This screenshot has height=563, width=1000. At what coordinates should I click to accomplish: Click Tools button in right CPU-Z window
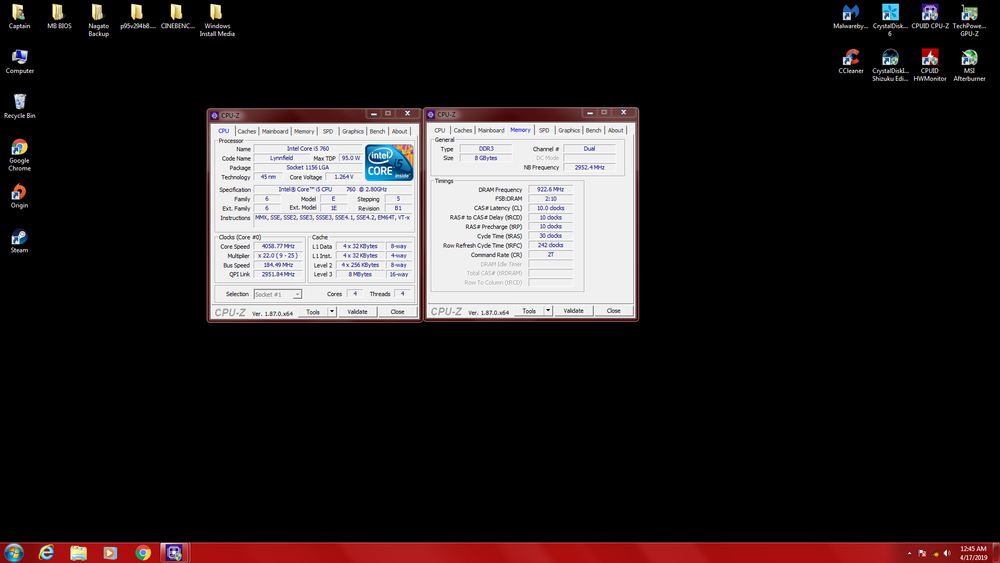(529, 311)
